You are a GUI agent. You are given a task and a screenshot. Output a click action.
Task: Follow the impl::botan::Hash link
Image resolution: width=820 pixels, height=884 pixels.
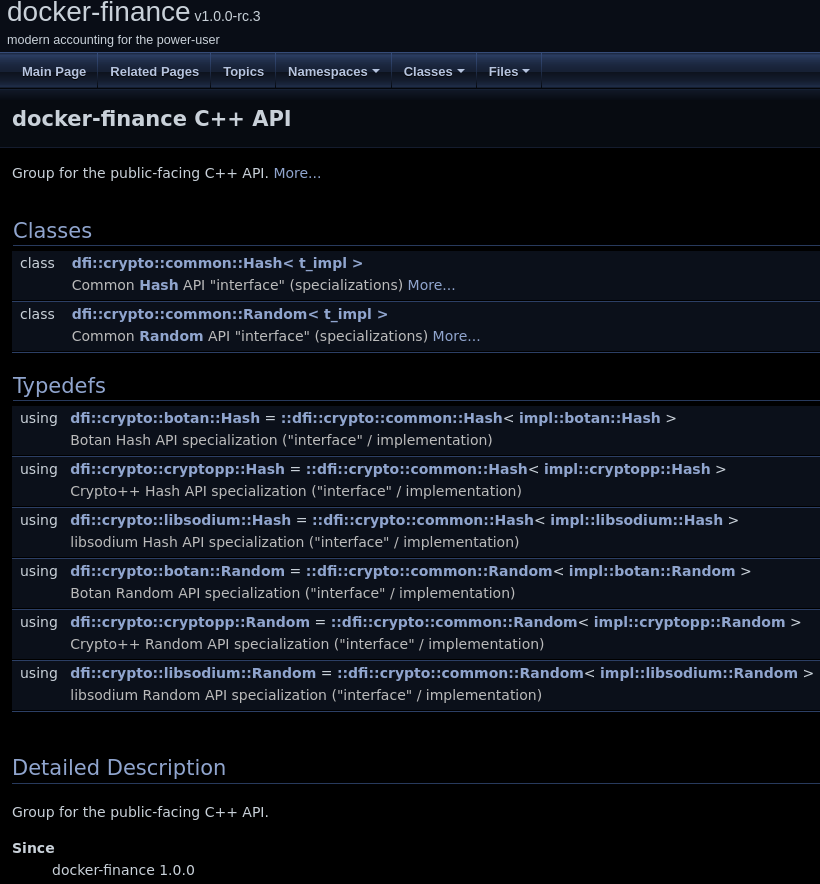589,418
